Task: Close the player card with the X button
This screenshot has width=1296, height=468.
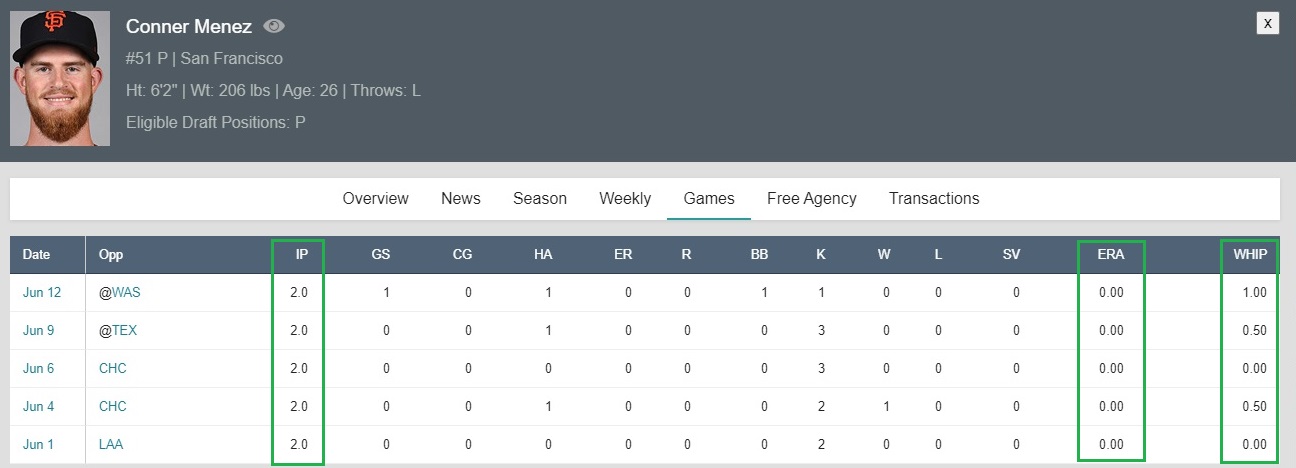Action: tap(1268, 23)
